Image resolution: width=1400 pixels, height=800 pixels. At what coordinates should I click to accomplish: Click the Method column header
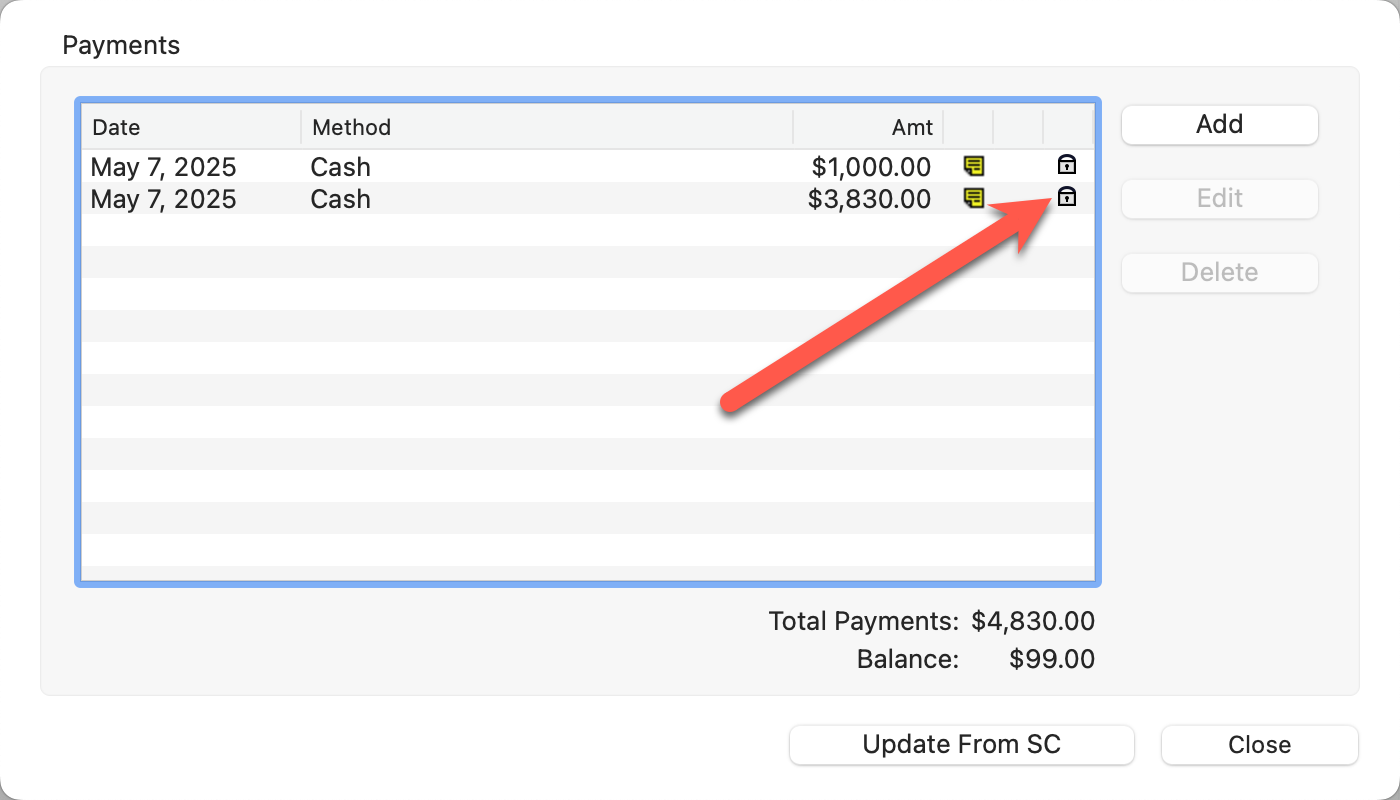click(351, 128)
